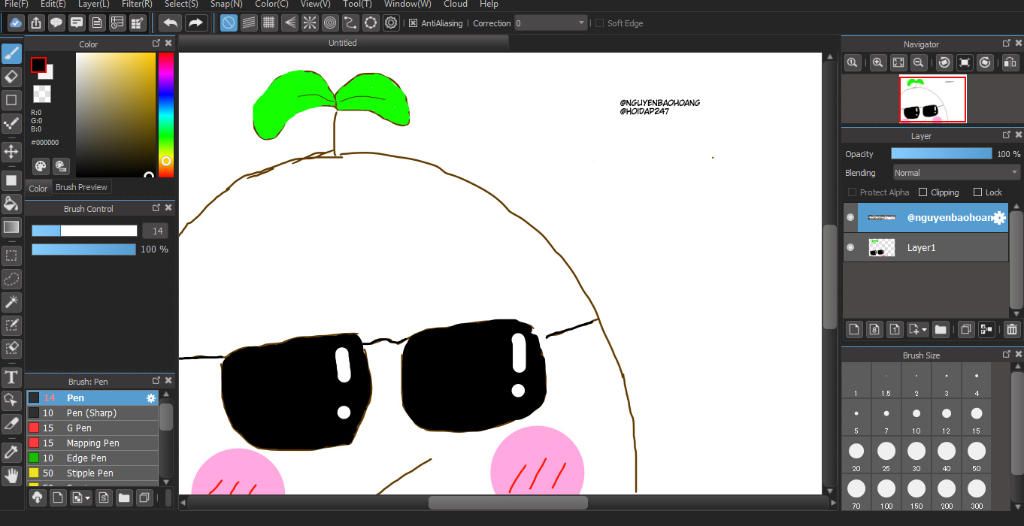Choose the Text tool
Viewport: 1024px width, 526px height.
(x=12, y=377)
